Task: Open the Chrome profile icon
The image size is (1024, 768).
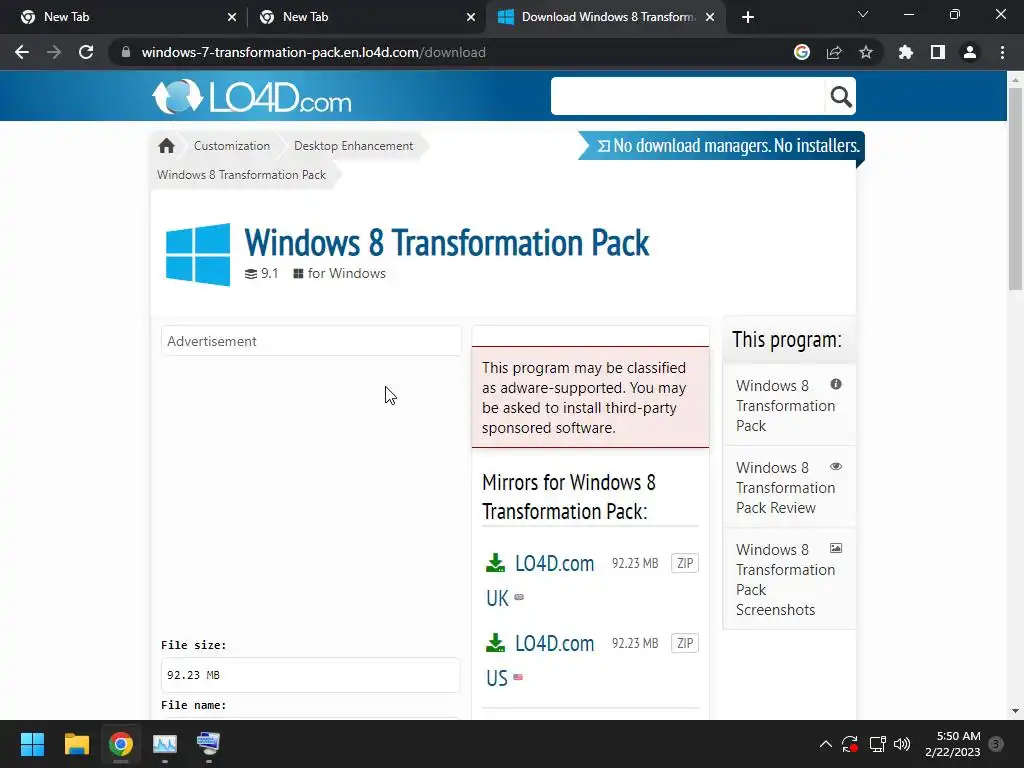Action: point(970,52)
